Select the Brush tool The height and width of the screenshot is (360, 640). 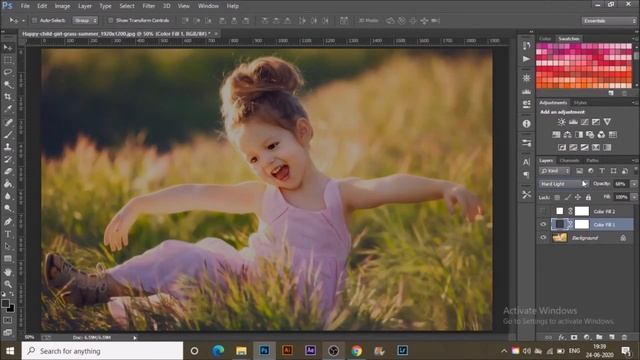click(8, 134)
